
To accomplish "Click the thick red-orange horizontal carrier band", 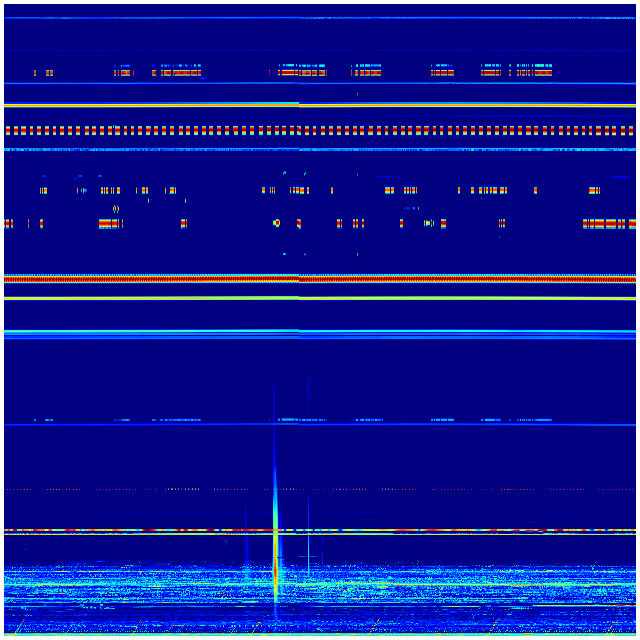I will click(320, 279).
